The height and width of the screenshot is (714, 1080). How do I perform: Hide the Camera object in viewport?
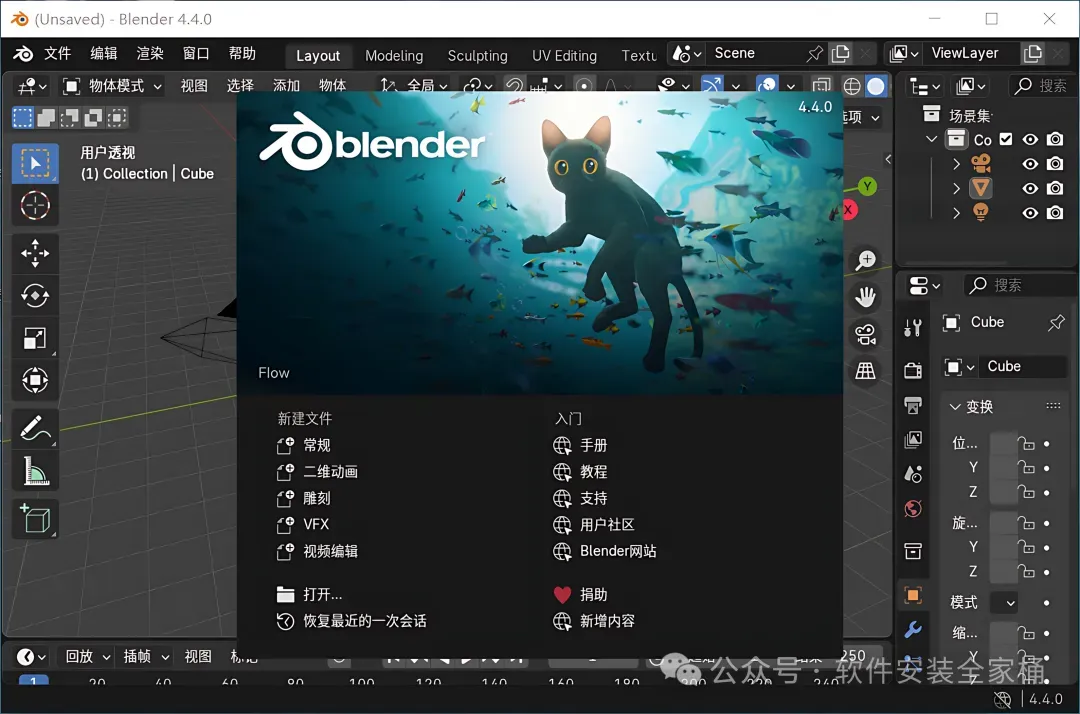(1030, 164)
